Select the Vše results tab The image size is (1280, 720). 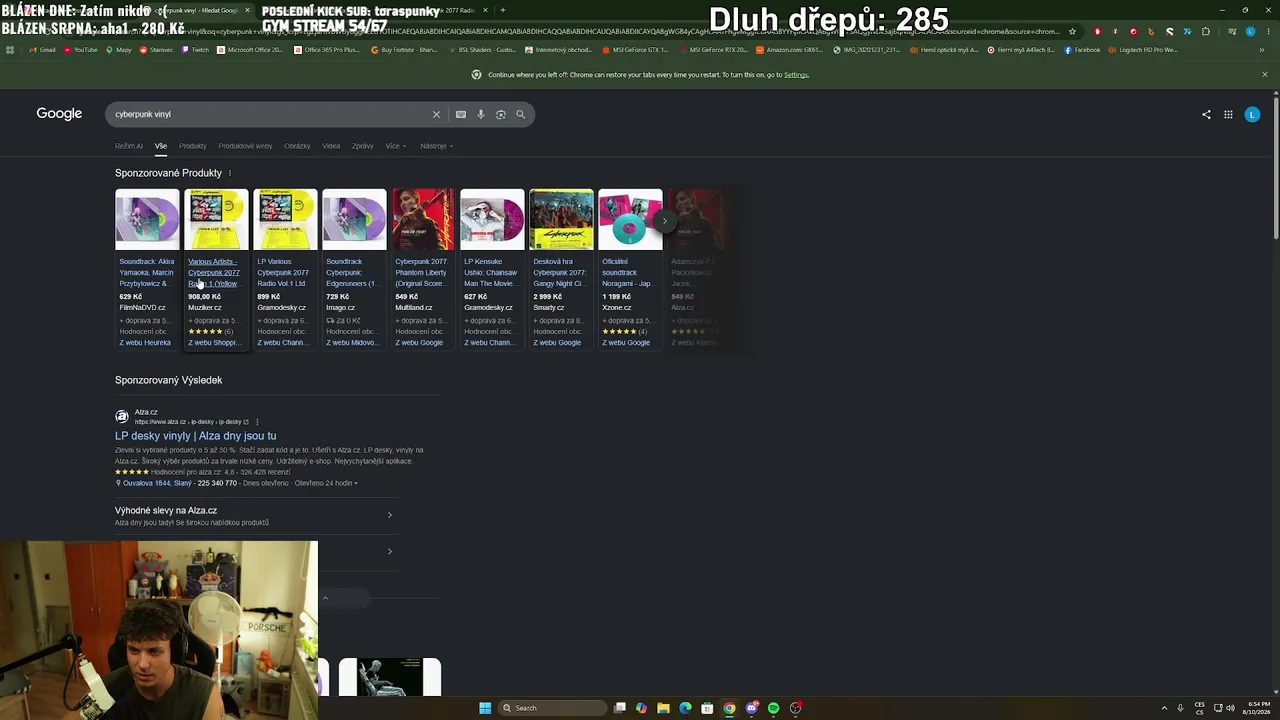161,146
